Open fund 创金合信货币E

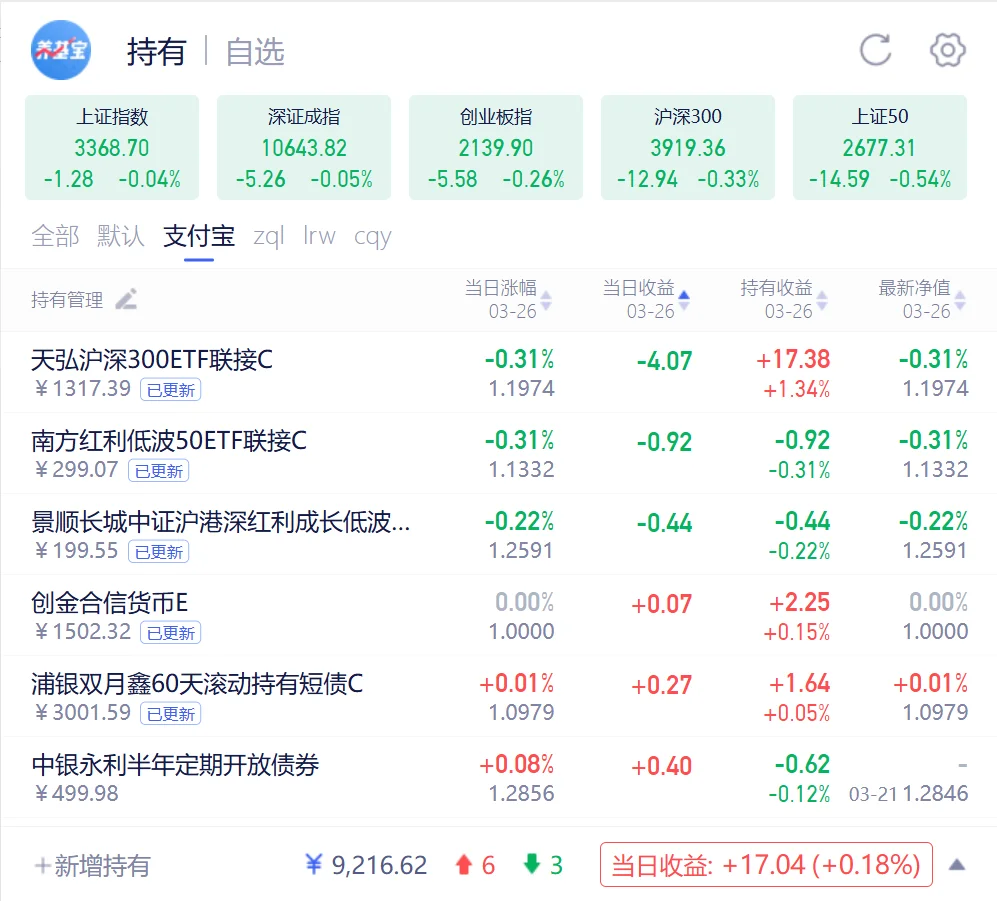(109, 603)
